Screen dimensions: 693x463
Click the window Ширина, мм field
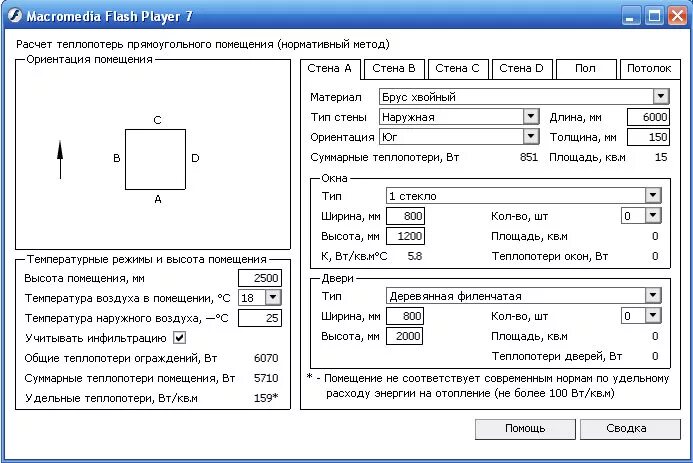click(x=405, y=216)
